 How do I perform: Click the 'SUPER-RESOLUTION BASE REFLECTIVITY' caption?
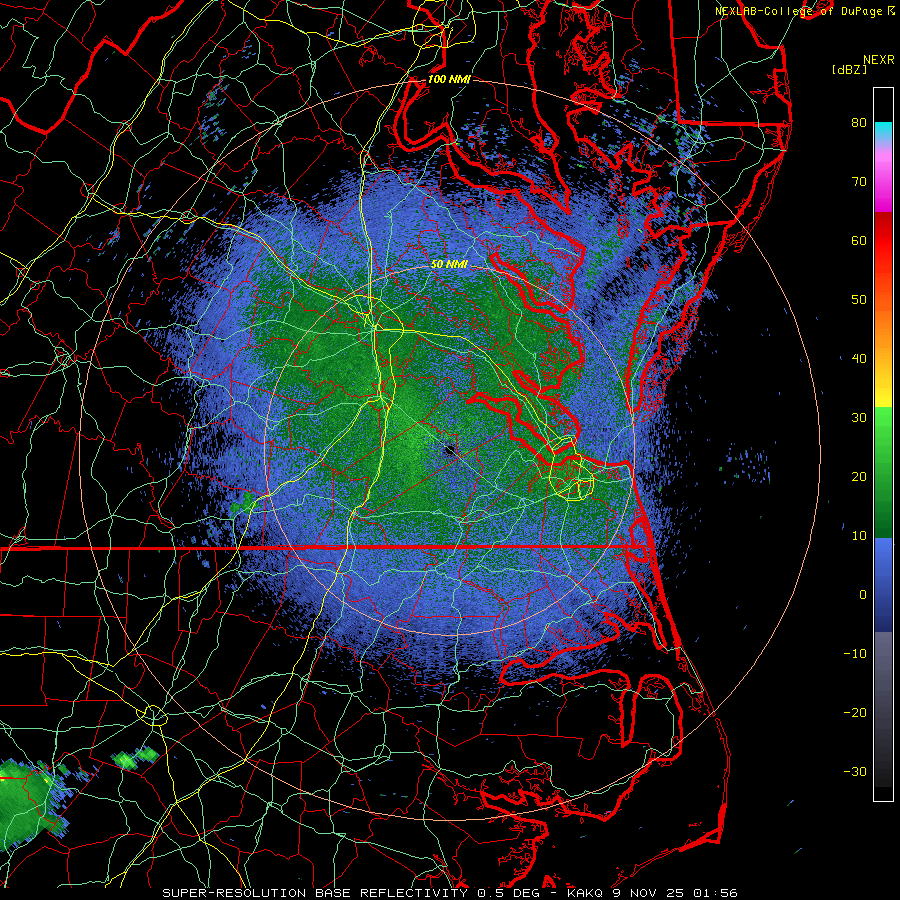(317, 893)
